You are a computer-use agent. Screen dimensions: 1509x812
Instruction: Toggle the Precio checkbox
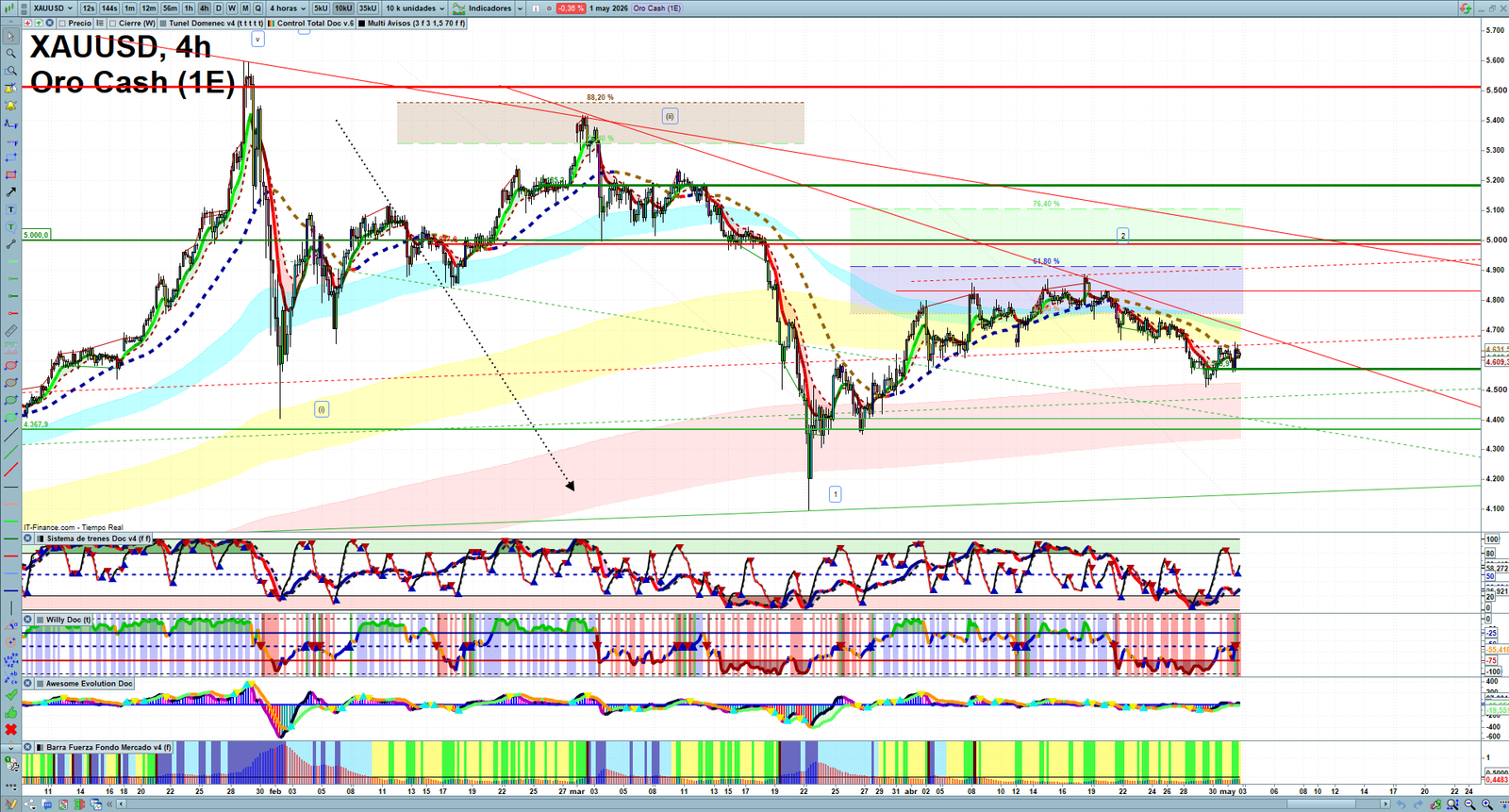62,23
